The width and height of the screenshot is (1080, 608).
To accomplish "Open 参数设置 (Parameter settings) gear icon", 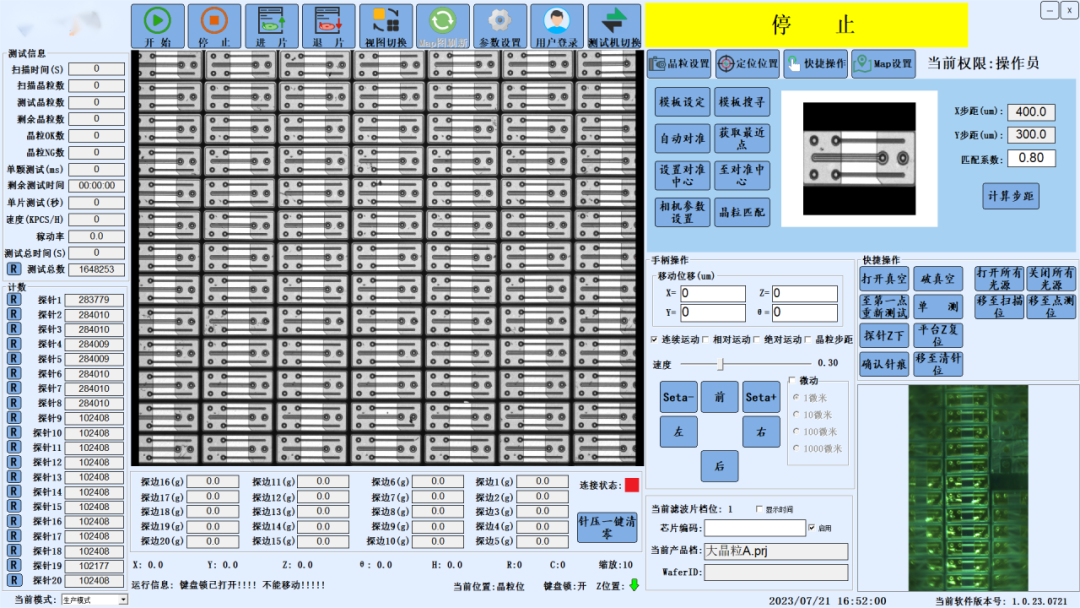I will pyautogui.click(x=500, y=26).
